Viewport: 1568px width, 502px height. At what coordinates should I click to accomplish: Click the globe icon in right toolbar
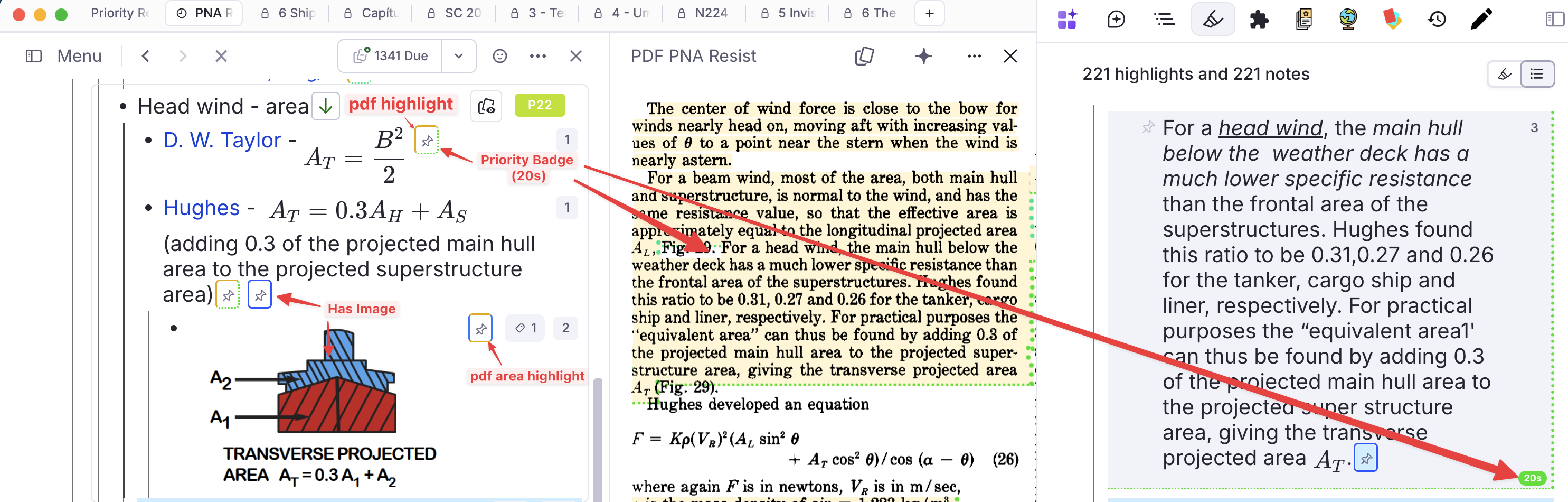[x=1348, y=20]
